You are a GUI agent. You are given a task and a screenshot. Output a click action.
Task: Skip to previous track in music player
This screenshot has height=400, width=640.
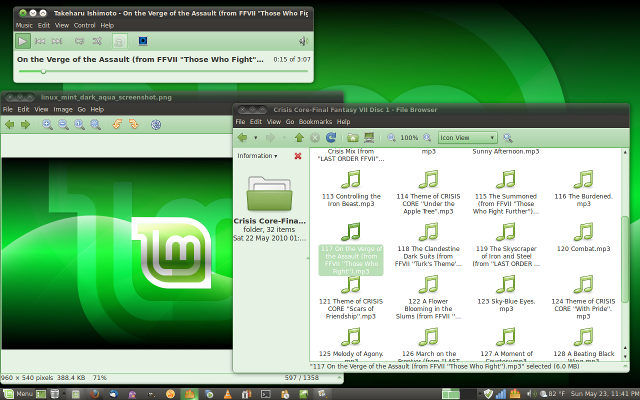point(40,41)
